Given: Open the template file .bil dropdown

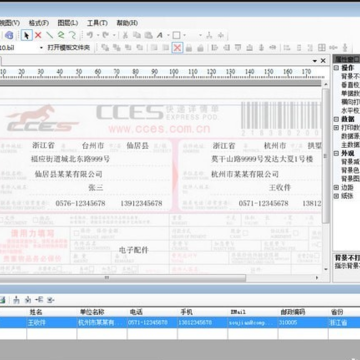Looking at the screenshot, I should point(41,48).
